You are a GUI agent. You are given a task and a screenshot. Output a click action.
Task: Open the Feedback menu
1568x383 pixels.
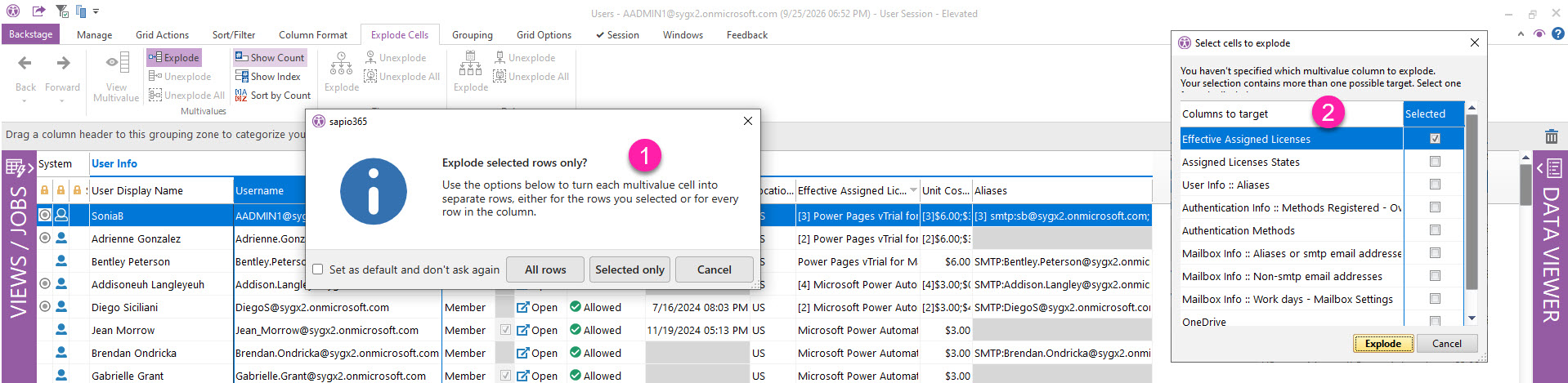coord(747,34)
